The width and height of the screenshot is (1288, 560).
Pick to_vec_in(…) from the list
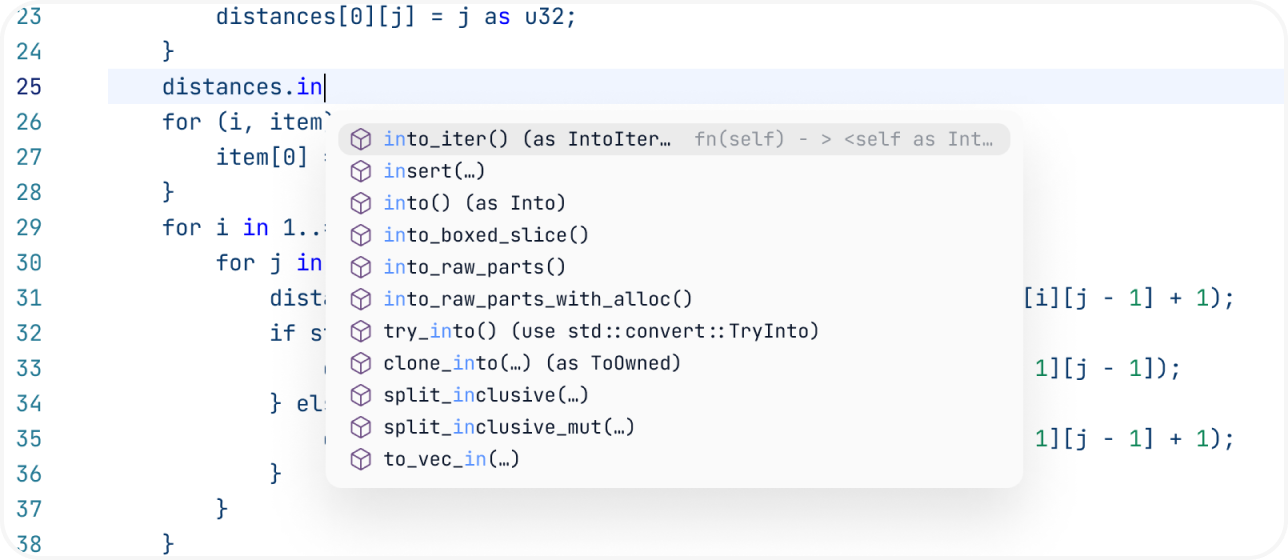pyautogui.click(x=674, y=459)
